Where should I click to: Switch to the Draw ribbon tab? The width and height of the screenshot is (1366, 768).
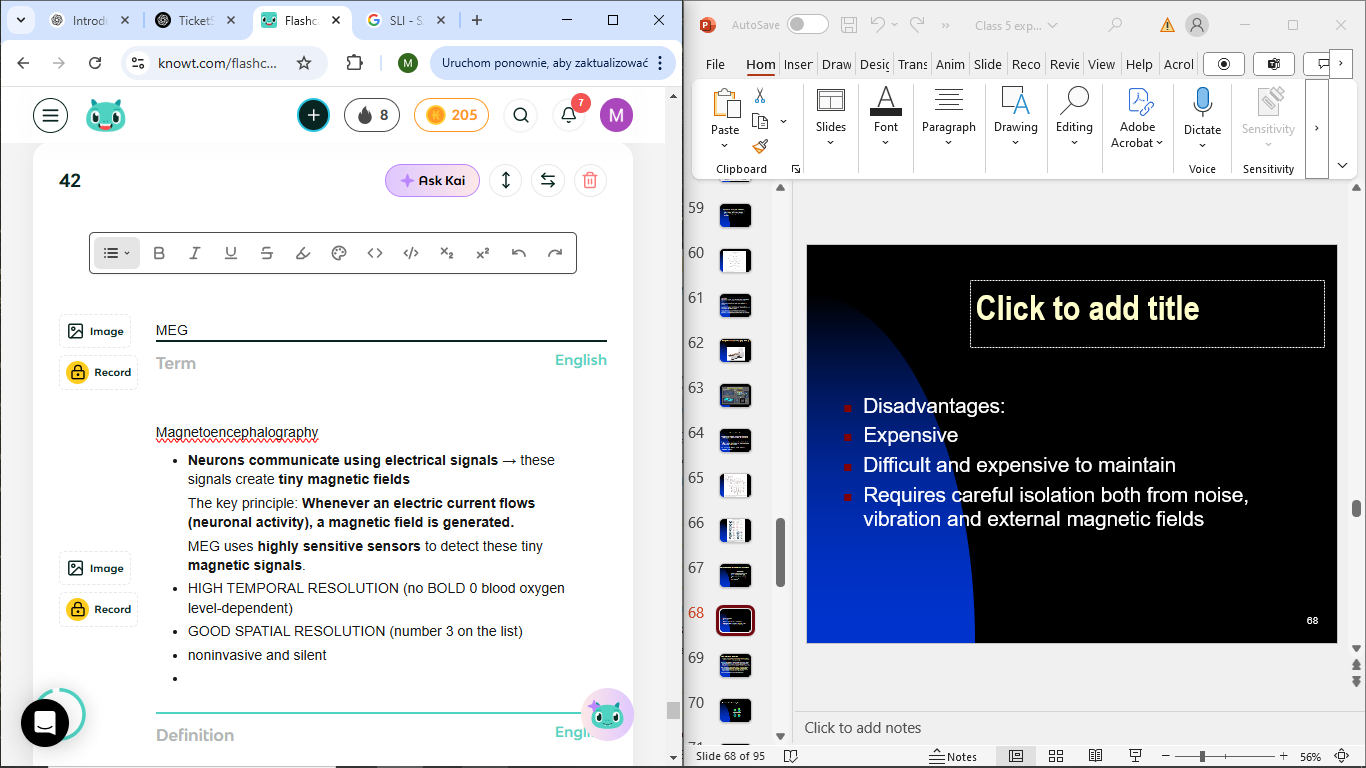click(837, 64)
